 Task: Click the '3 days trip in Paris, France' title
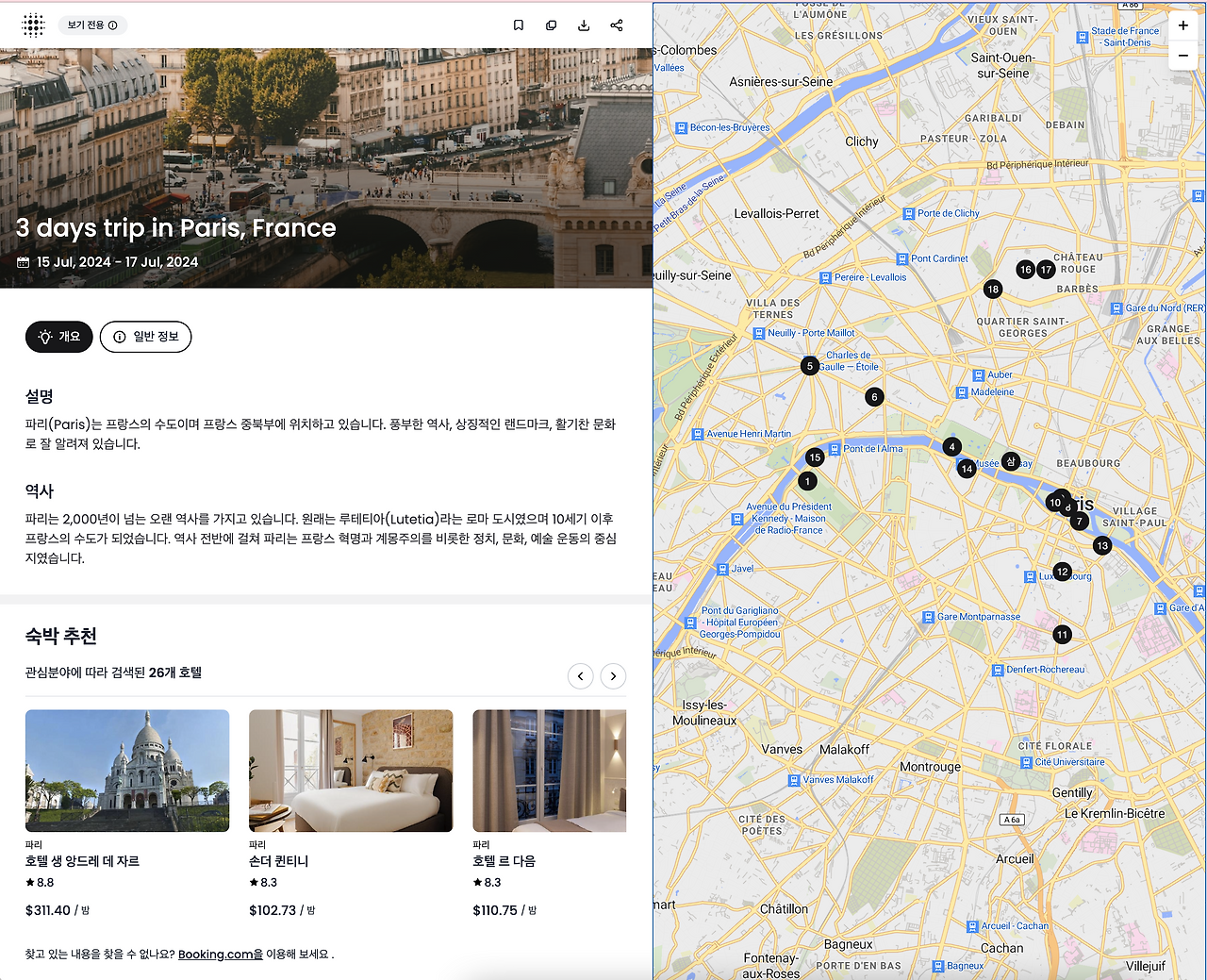[x=176, y=228]
